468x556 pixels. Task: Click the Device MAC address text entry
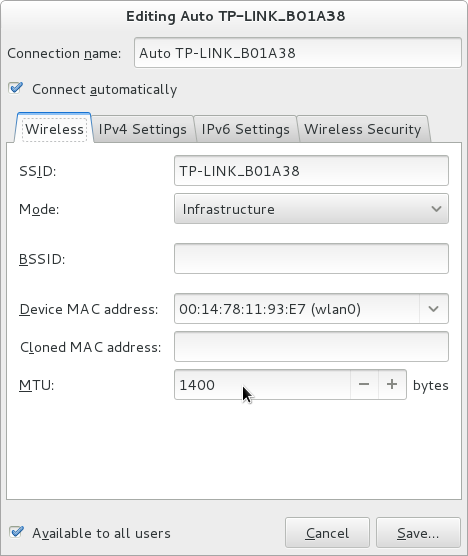pyautogui.click(x=297, y=308)
